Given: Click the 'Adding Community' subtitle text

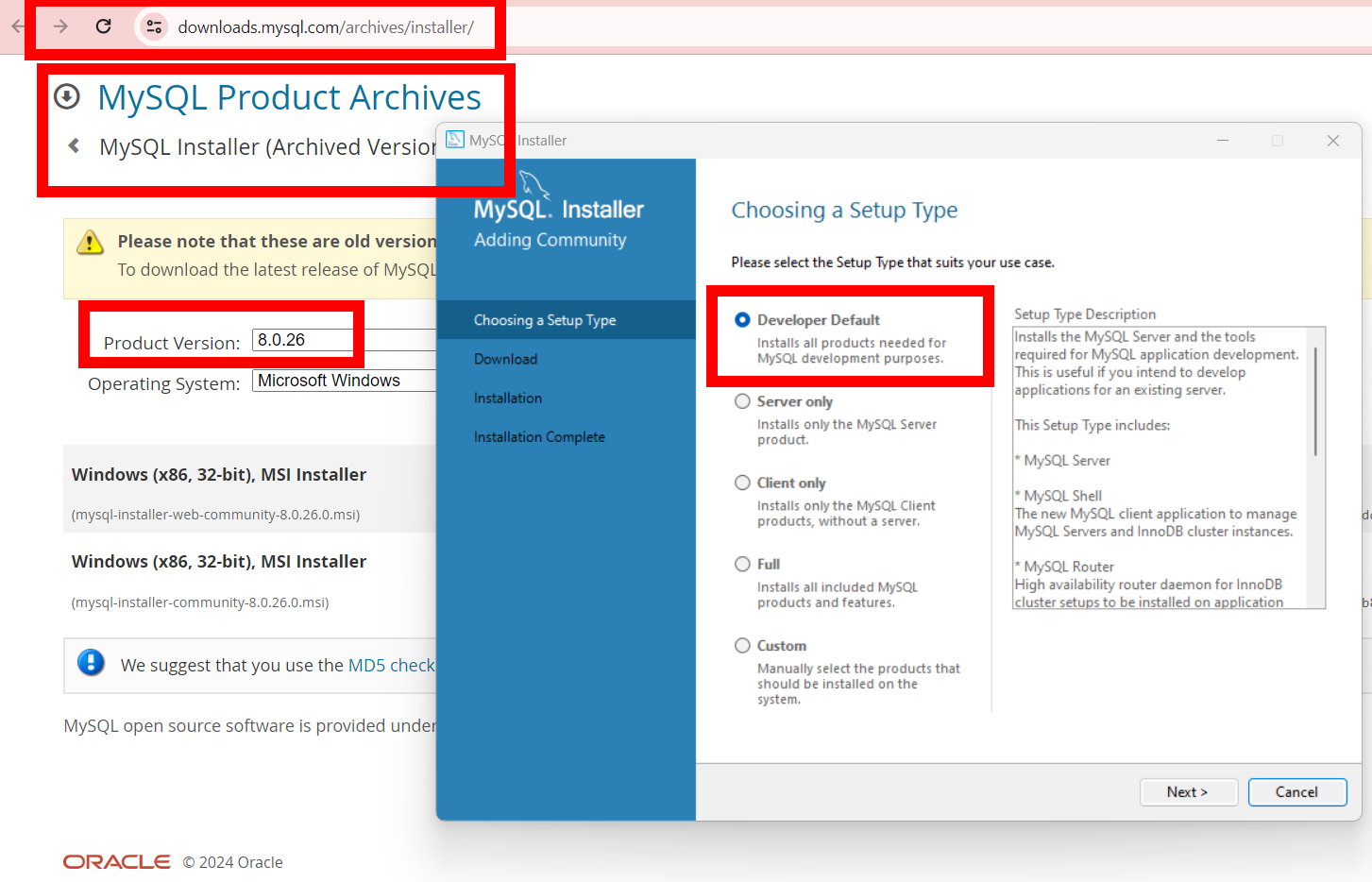Looking at the screenshot, I should (x=550, y=240).
